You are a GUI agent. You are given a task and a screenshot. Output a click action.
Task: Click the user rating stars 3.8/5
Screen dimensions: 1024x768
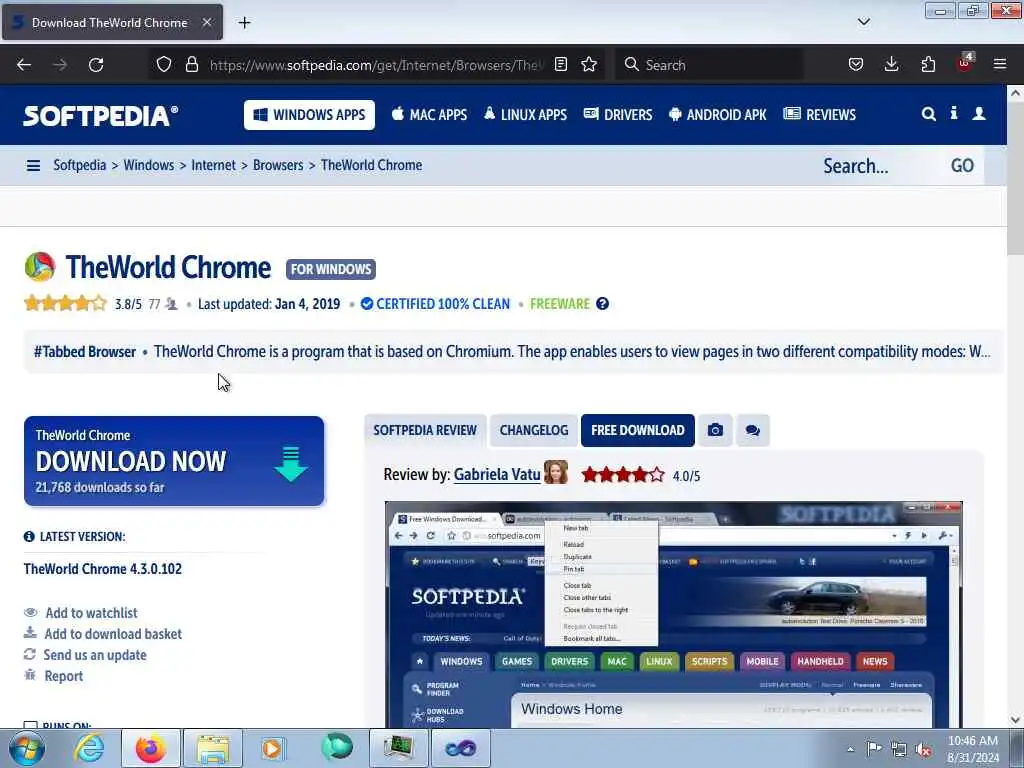click(65, 303)
